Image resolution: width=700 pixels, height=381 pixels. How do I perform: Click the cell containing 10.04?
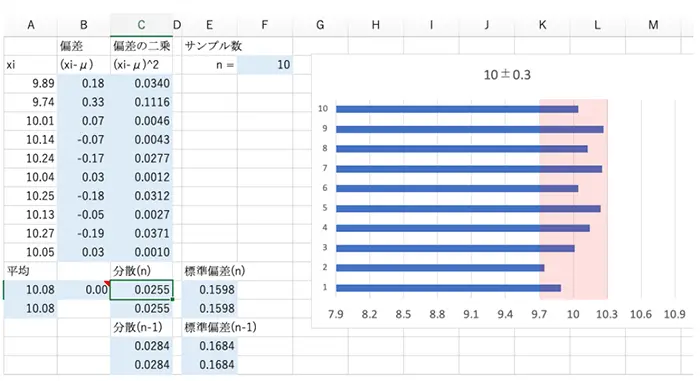click(x=30, y=177)
